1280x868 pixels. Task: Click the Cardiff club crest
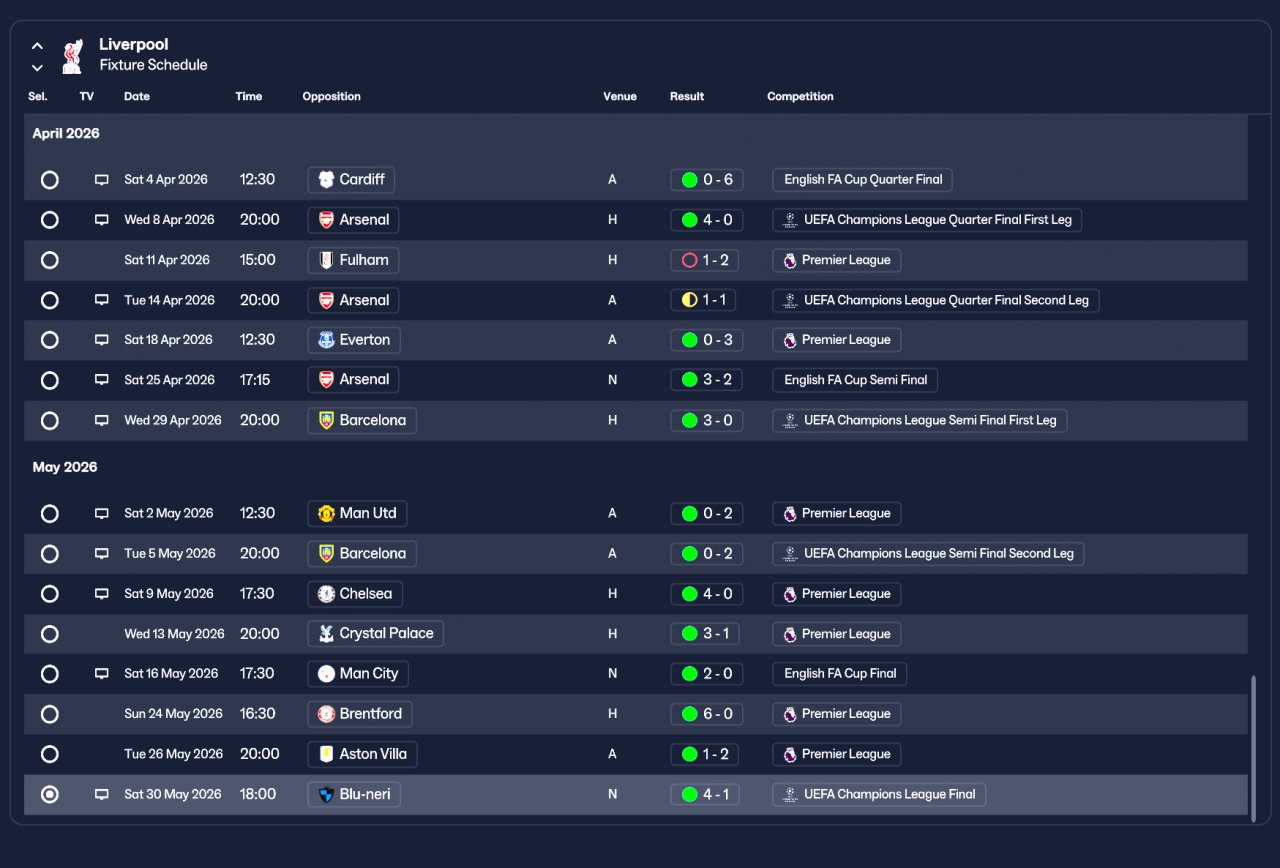click(x=326, y=180)
